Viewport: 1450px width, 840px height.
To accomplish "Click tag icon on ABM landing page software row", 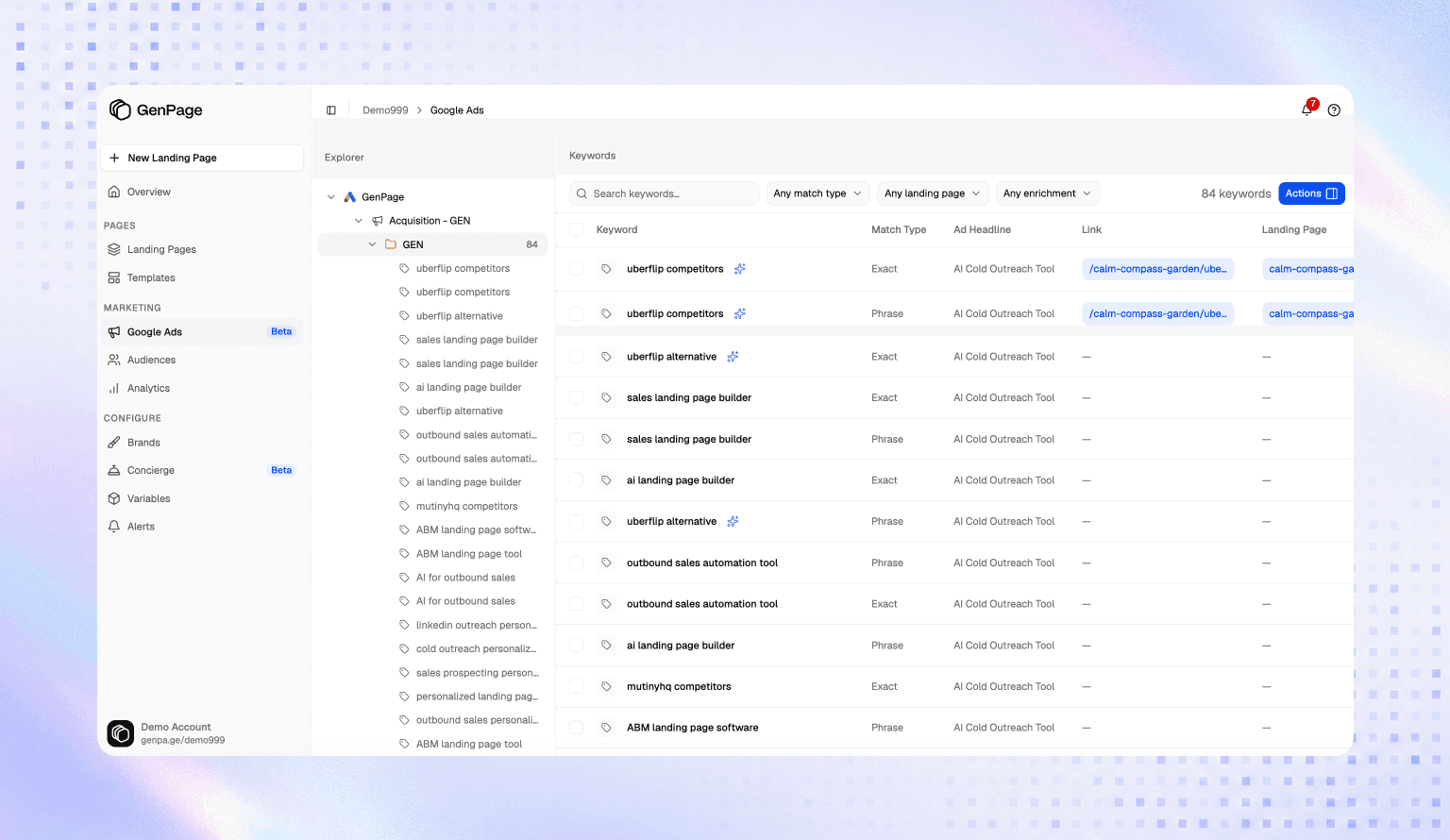I will [x=606, y=728].
